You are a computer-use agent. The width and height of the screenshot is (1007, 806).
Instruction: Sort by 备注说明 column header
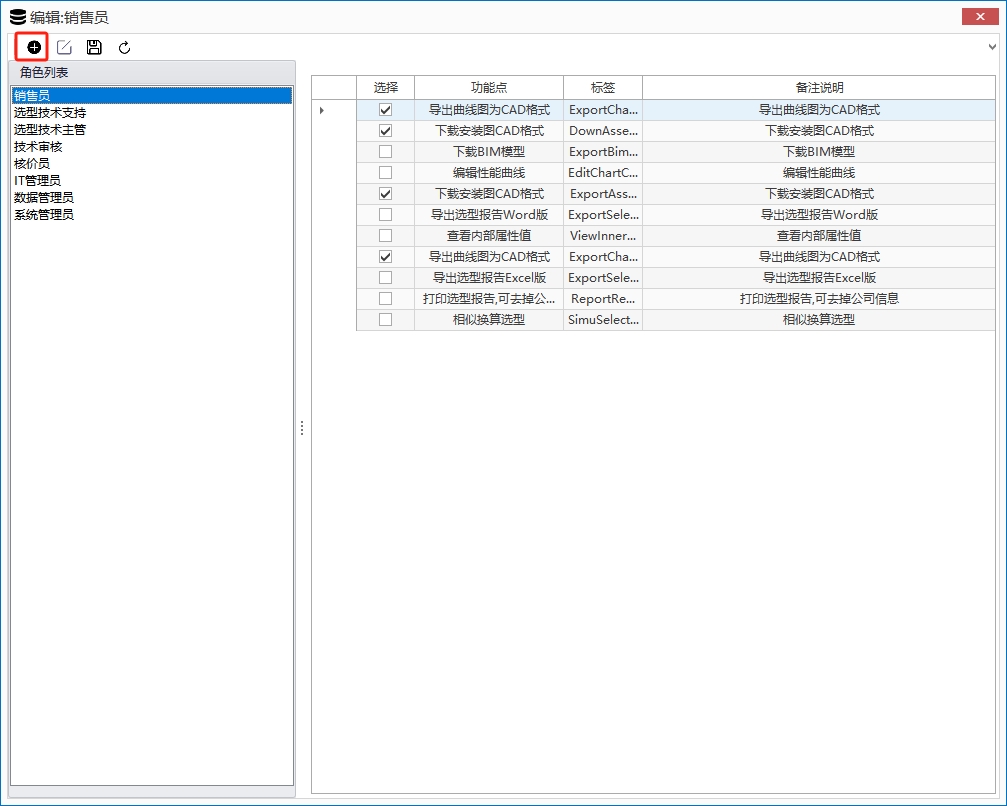819,87
